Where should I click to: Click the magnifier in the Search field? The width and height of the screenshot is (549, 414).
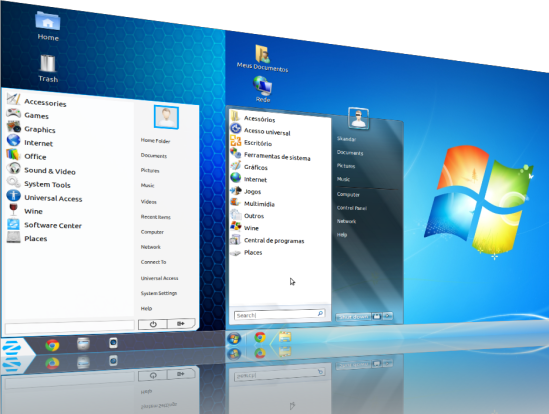[320, 313]
